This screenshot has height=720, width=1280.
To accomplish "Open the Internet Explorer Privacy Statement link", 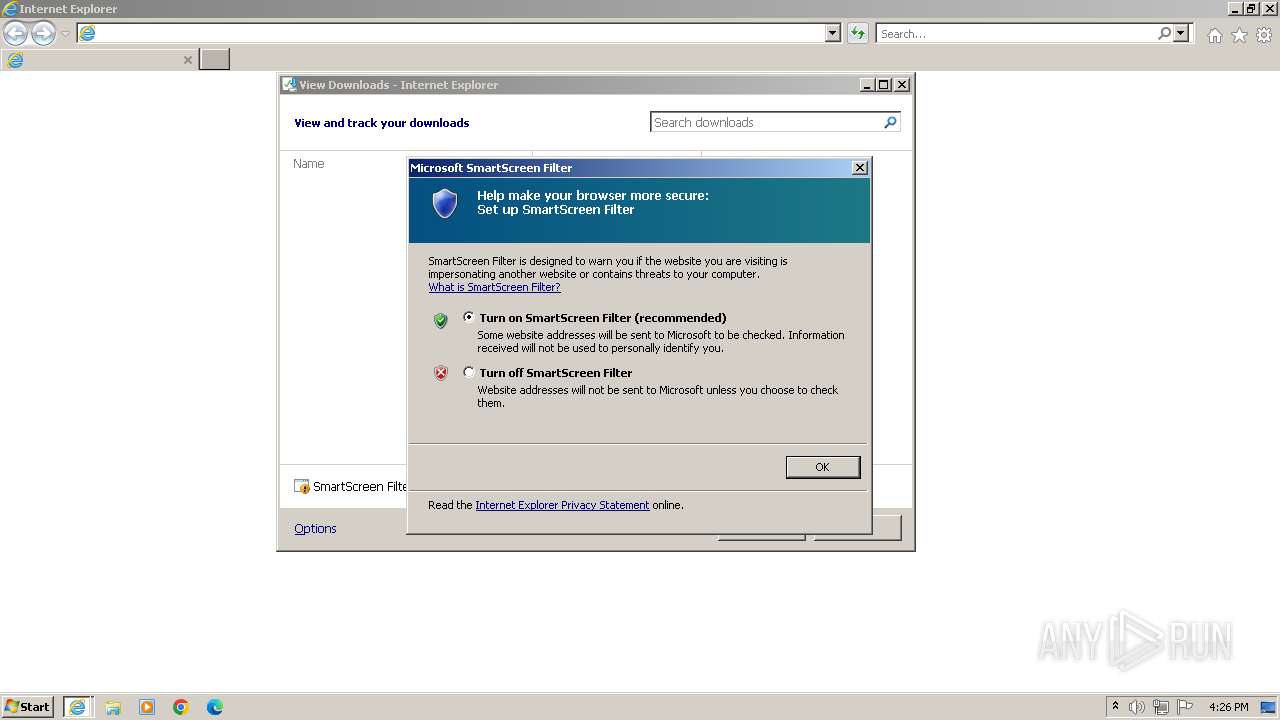I will pos(562,505).
